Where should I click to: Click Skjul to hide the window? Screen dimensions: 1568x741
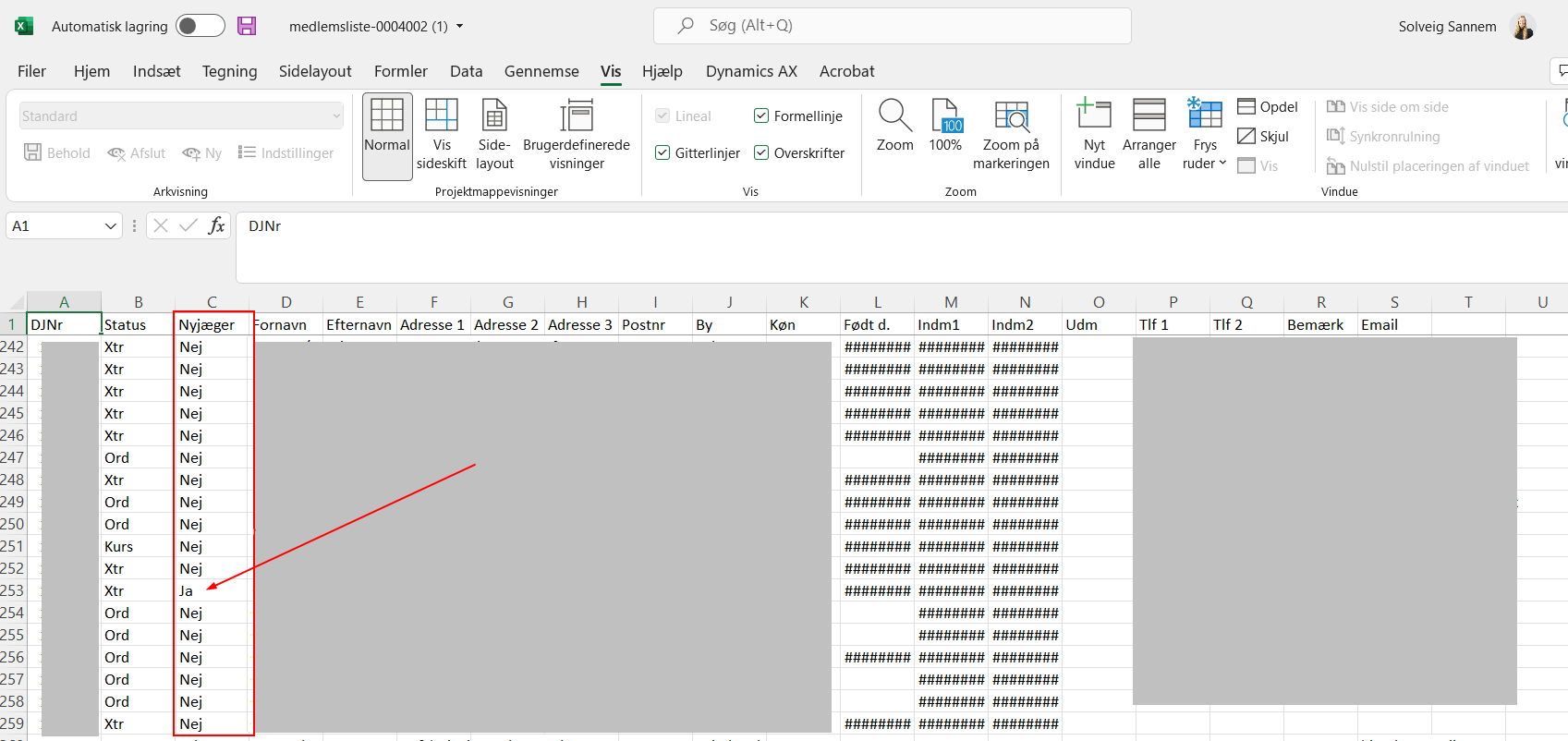click(x=1263, y=137)
